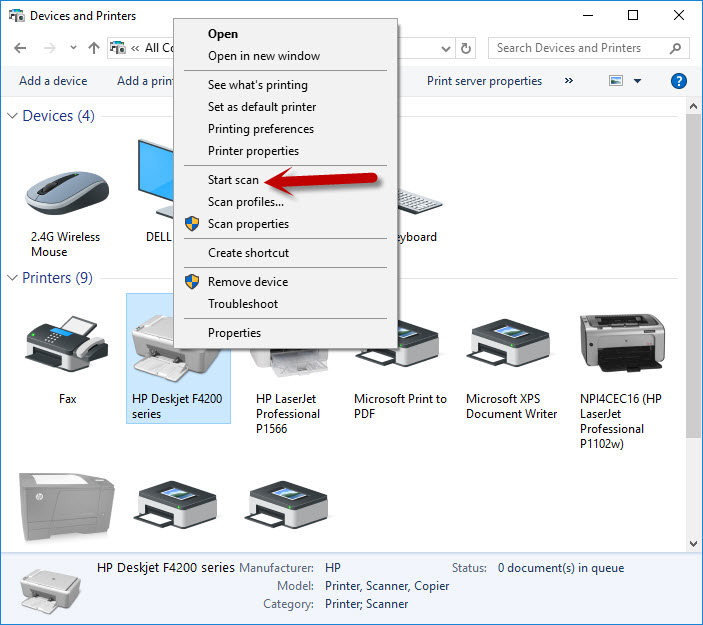Image resolution: width=703 pixels, height=625 pixels.
Task: Open the address bar history dropdown
Action: pos(446,48)
